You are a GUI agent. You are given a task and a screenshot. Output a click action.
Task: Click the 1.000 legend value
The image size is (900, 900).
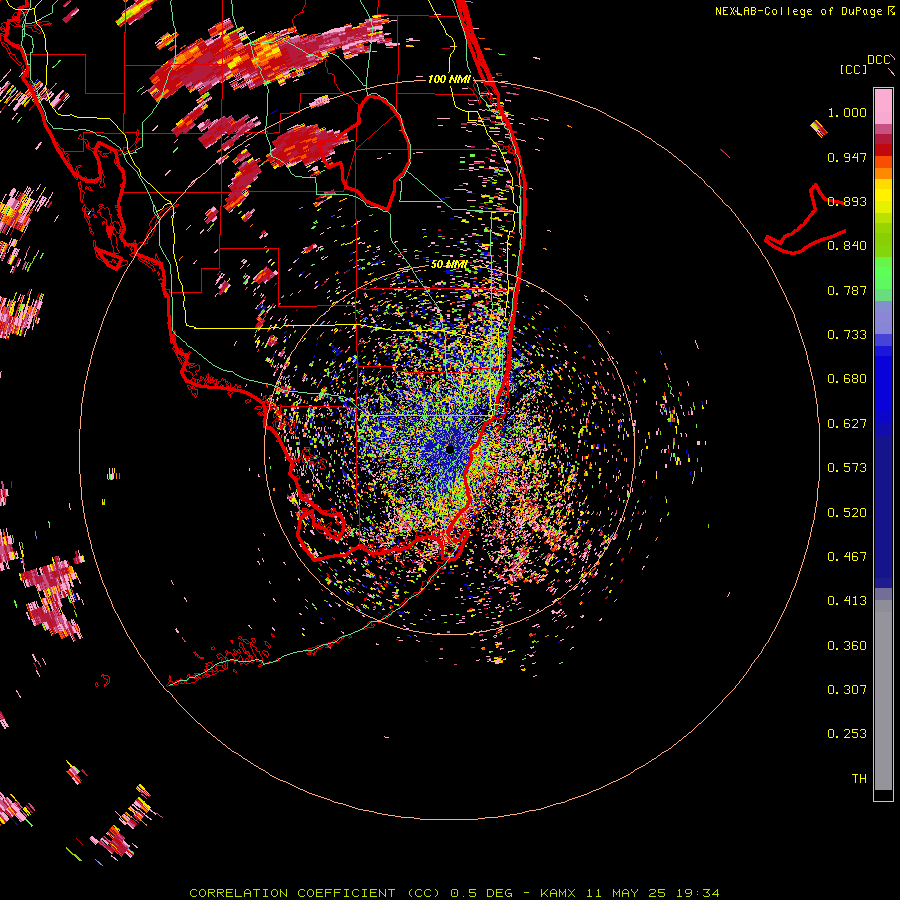847,112
